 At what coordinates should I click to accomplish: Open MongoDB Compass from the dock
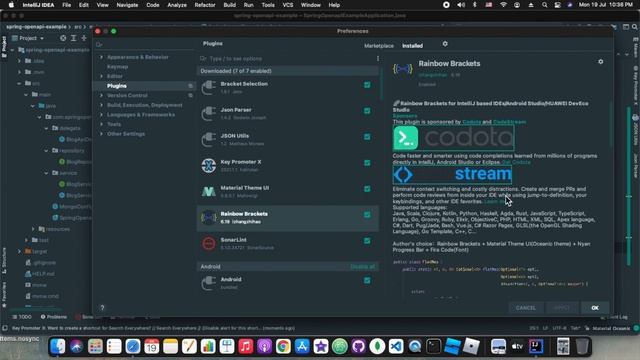tap(377, 347)
